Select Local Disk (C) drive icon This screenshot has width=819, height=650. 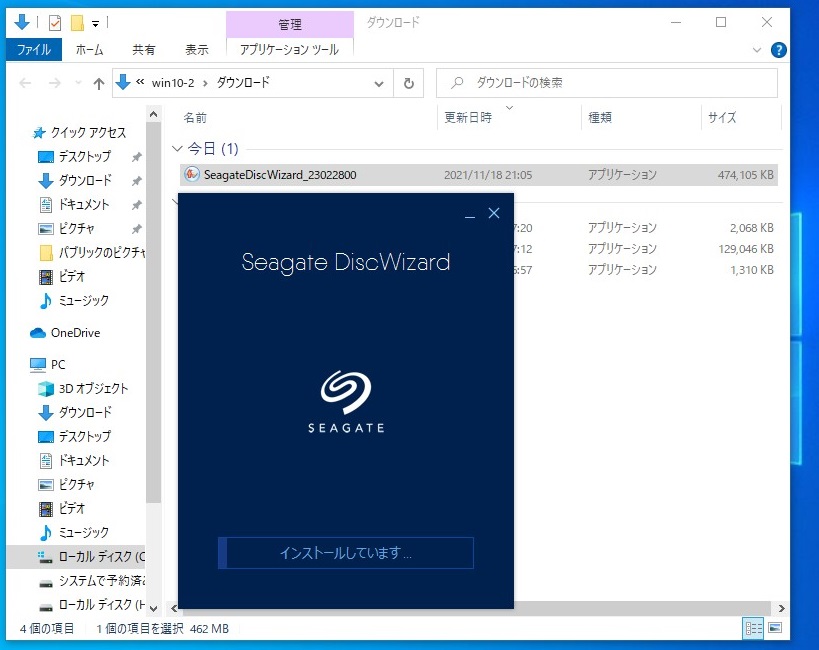45,557
